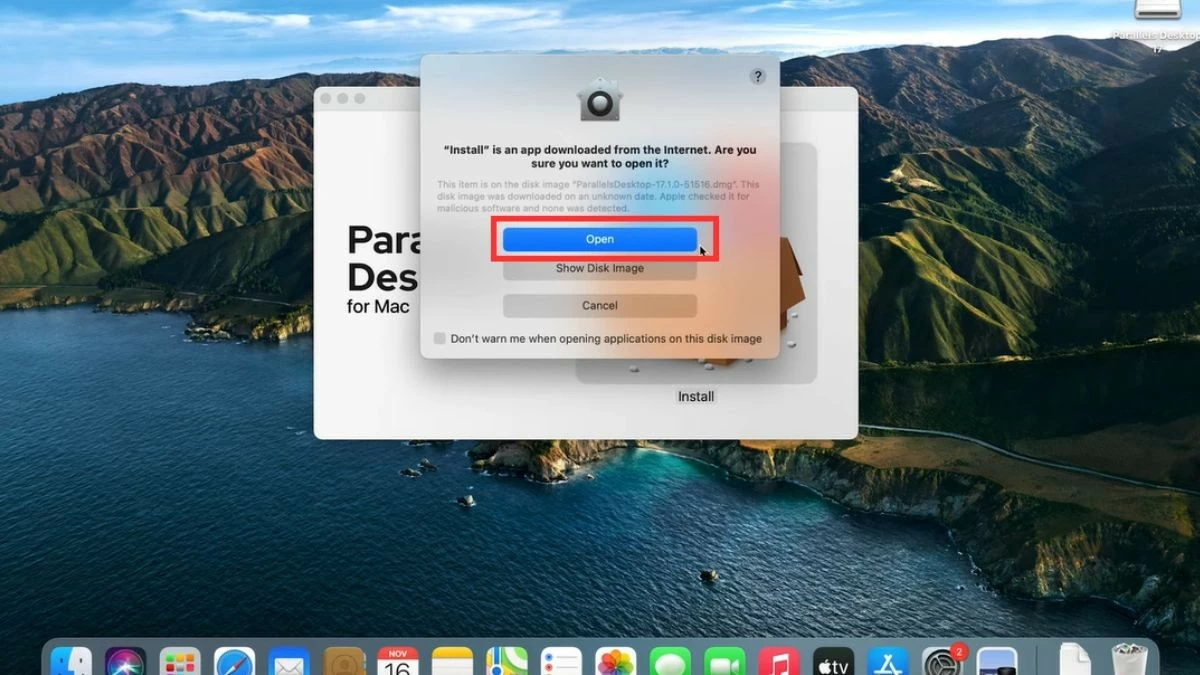
Task: Start FaceTime from the Dock
Action: point(723,660)
